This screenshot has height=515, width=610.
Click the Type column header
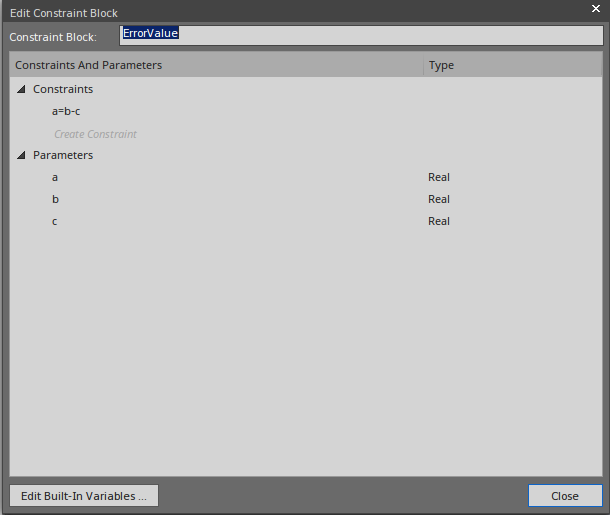[x=513, y=65]
